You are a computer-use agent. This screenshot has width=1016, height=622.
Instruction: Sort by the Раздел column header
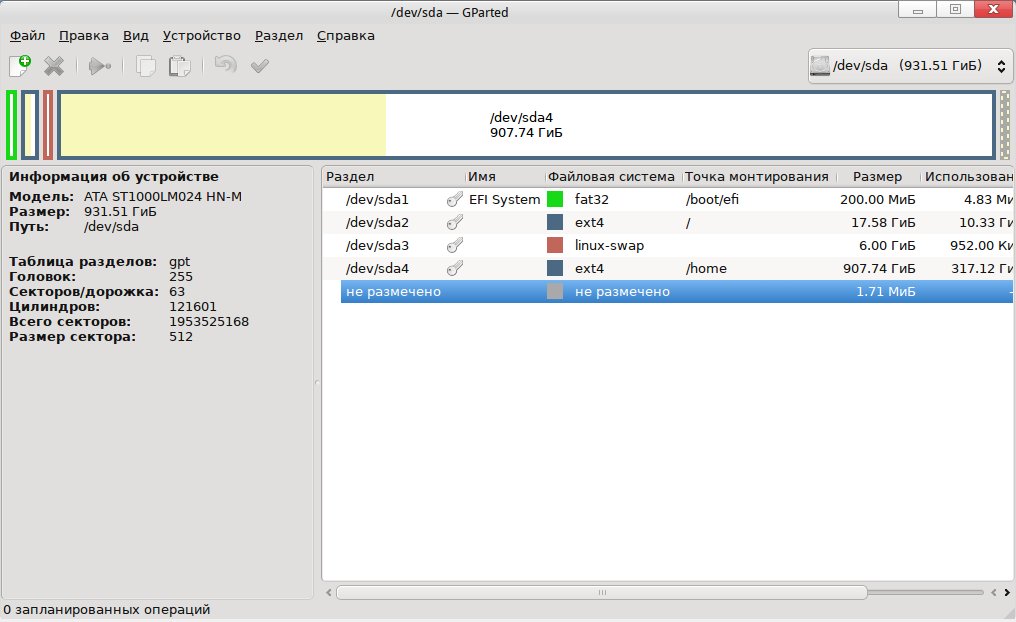(393, 177)
